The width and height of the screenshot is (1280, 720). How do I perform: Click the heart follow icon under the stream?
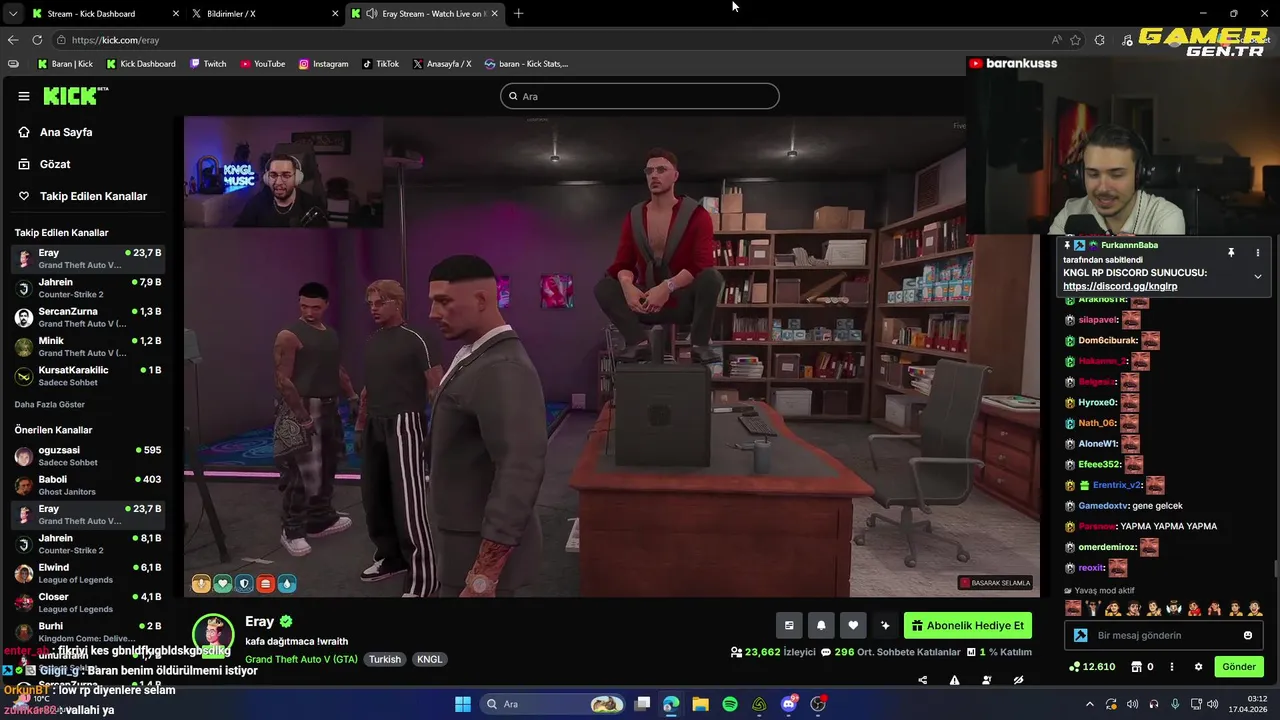pyautogui.click(x=853, y=626)
